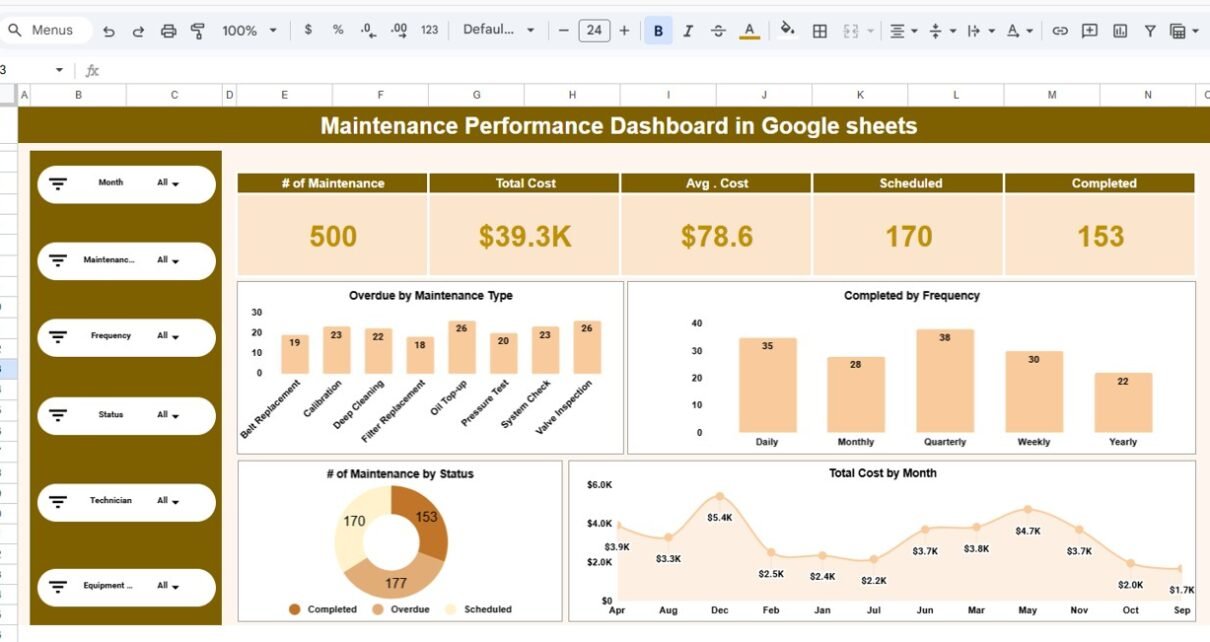The image size is (1210, 642).
Task: Search the Menus box
Action: point(51,30)
